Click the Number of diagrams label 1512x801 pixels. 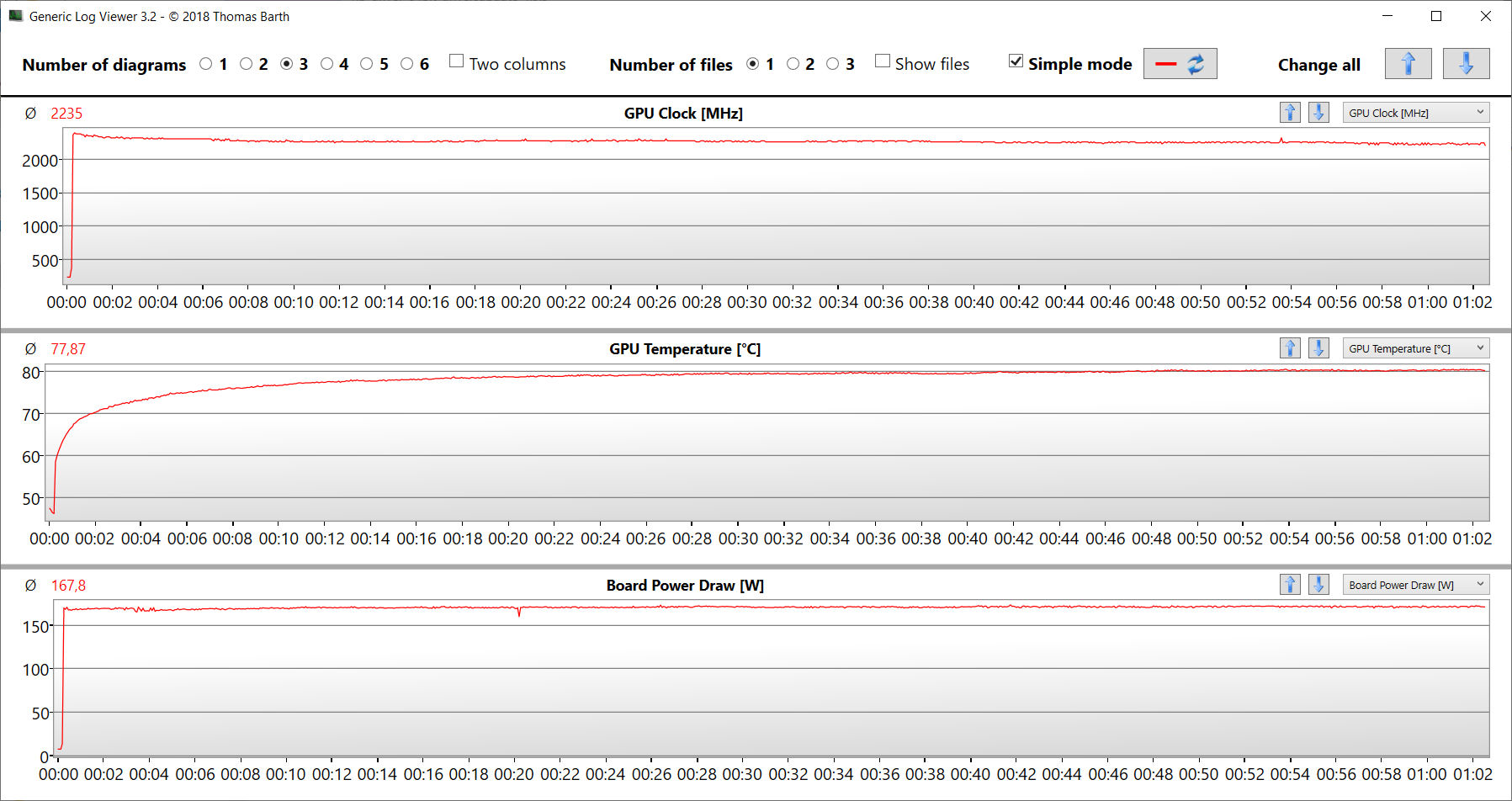[104, 65]
